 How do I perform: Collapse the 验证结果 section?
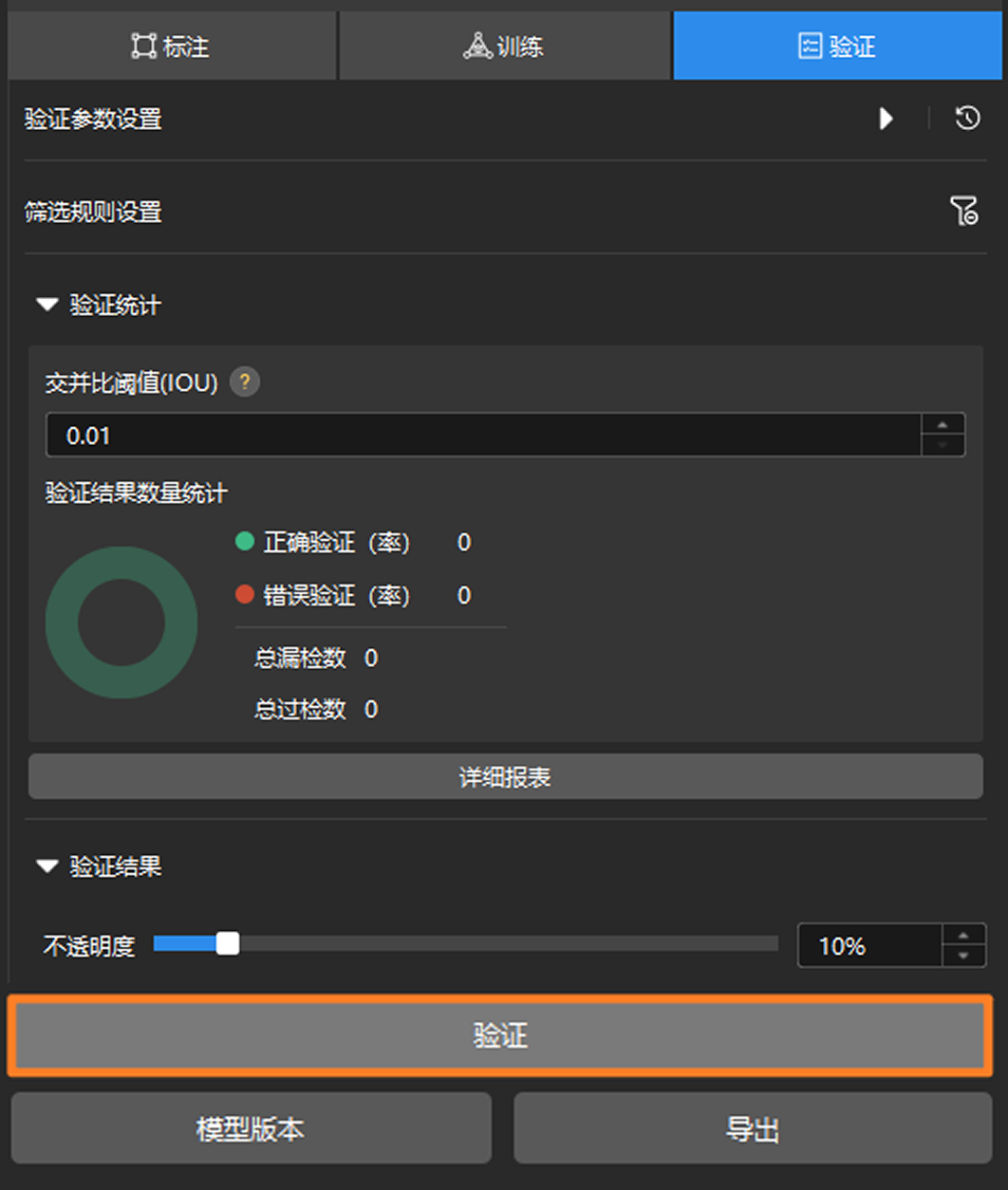pyautogui.click(x=47, y=867)
